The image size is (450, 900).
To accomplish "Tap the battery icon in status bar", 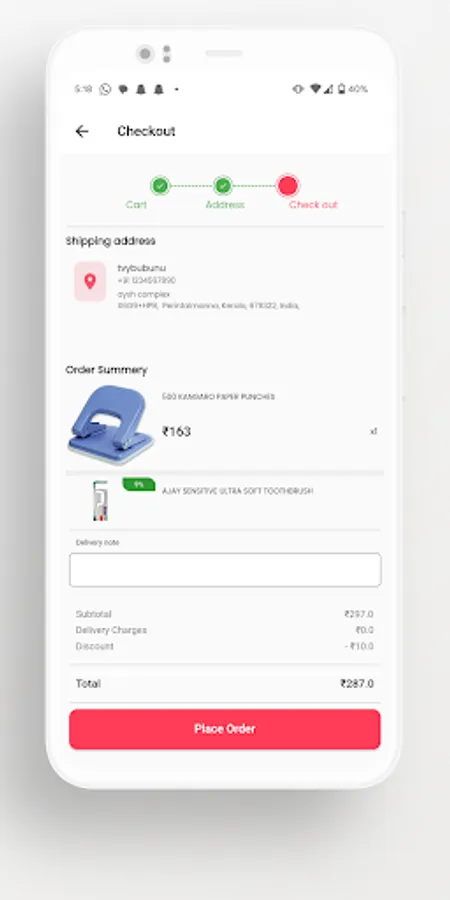I will (342, 89).
